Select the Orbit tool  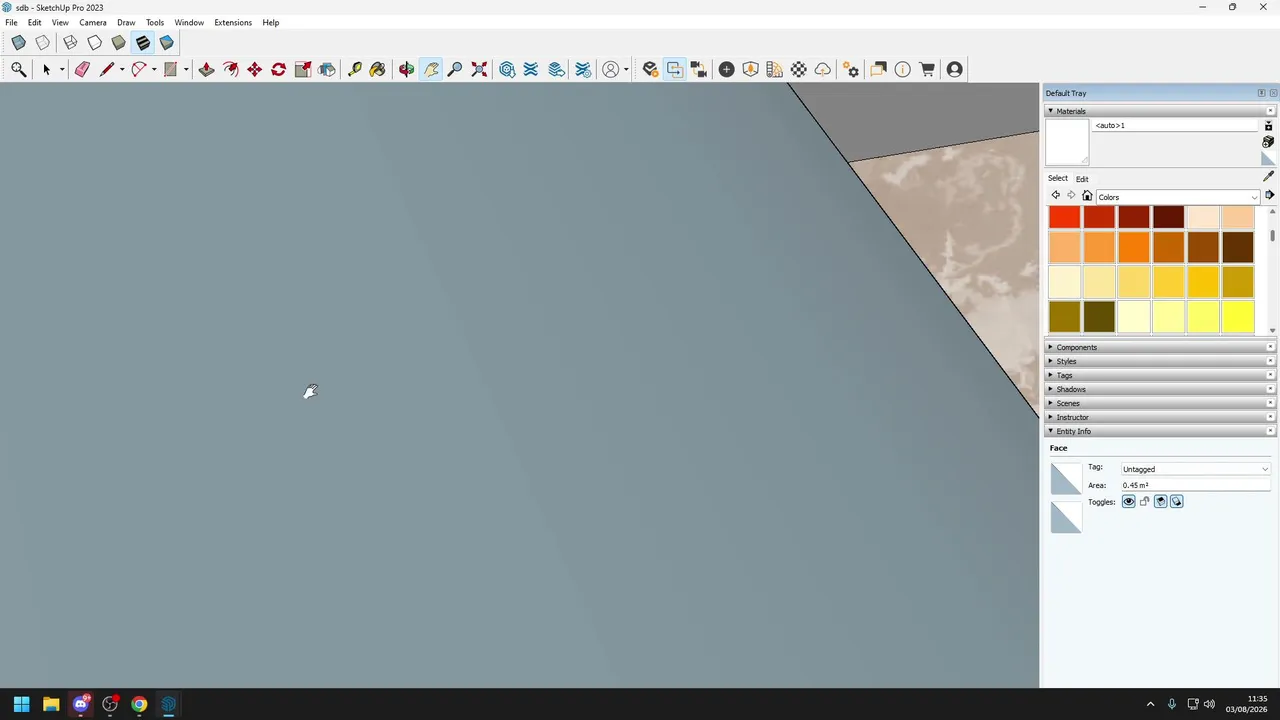(x=406, y=69)
